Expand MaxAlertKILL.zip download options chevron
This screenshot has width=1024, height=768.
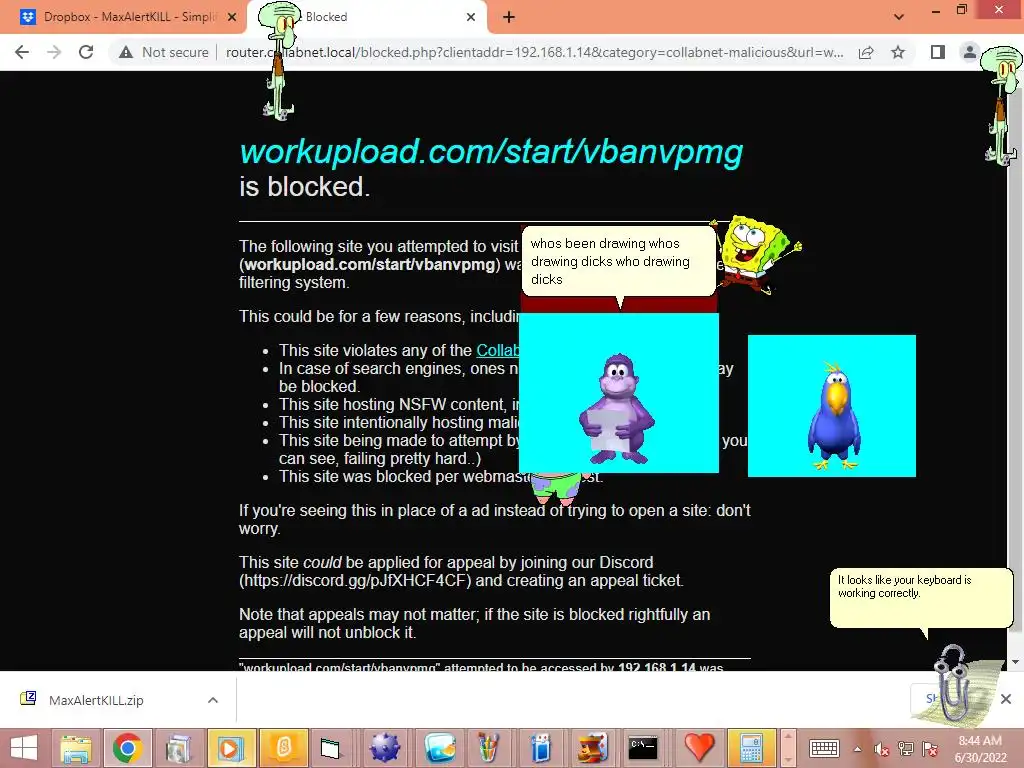click(x=213, y=700)
